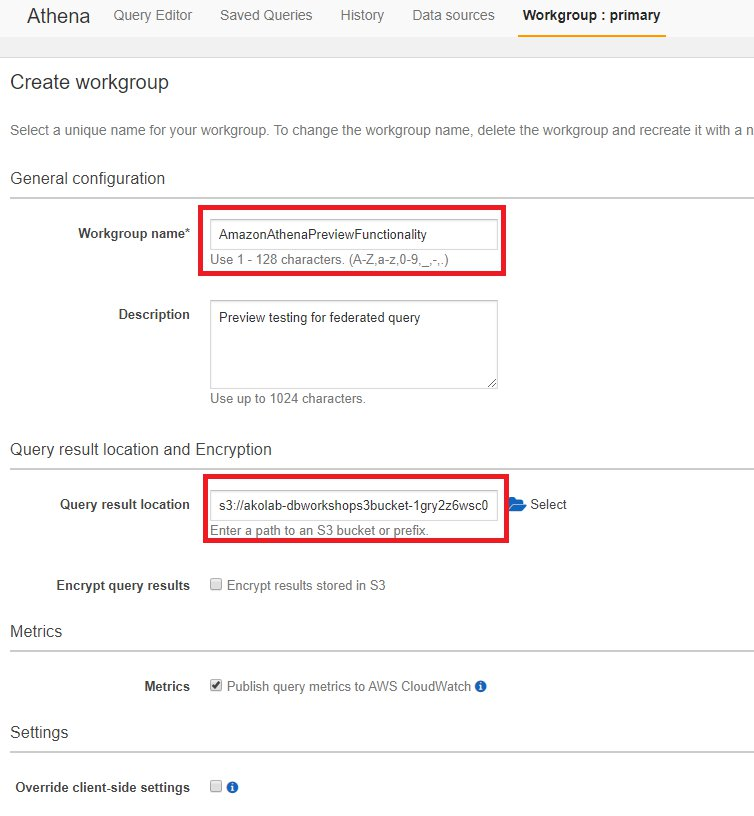Click the 'Query result location and Encryption' heading
Image resolution: width=754 pixels, height=816 pixels.
click(x=141, y=449)
